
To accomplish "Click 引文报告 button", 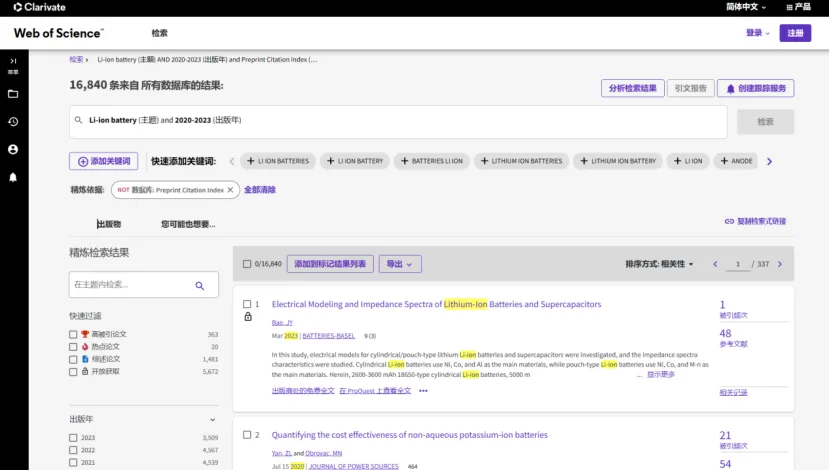I will click(690, 88).
